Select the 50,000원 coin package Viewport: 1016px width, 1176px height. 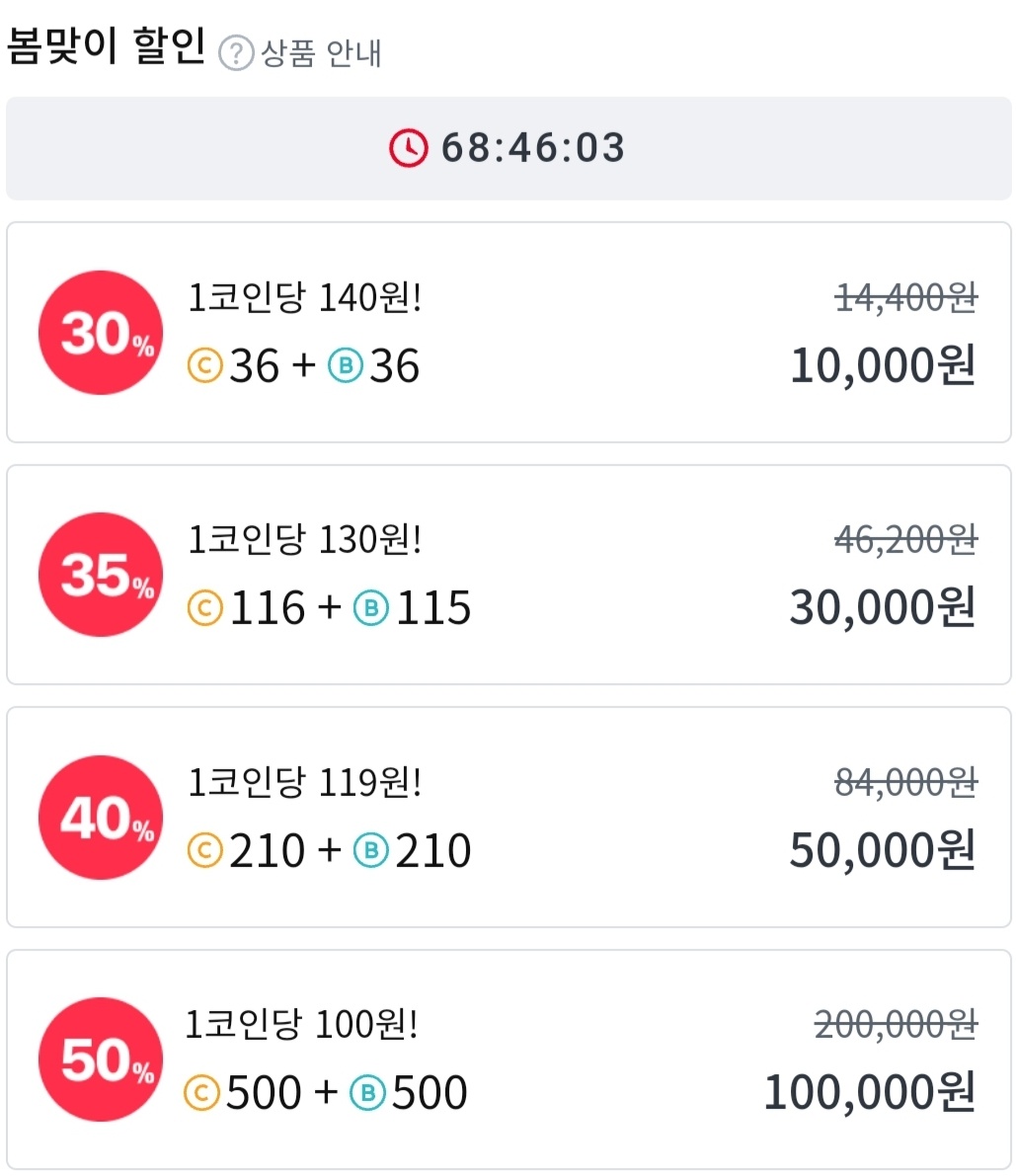508,818
